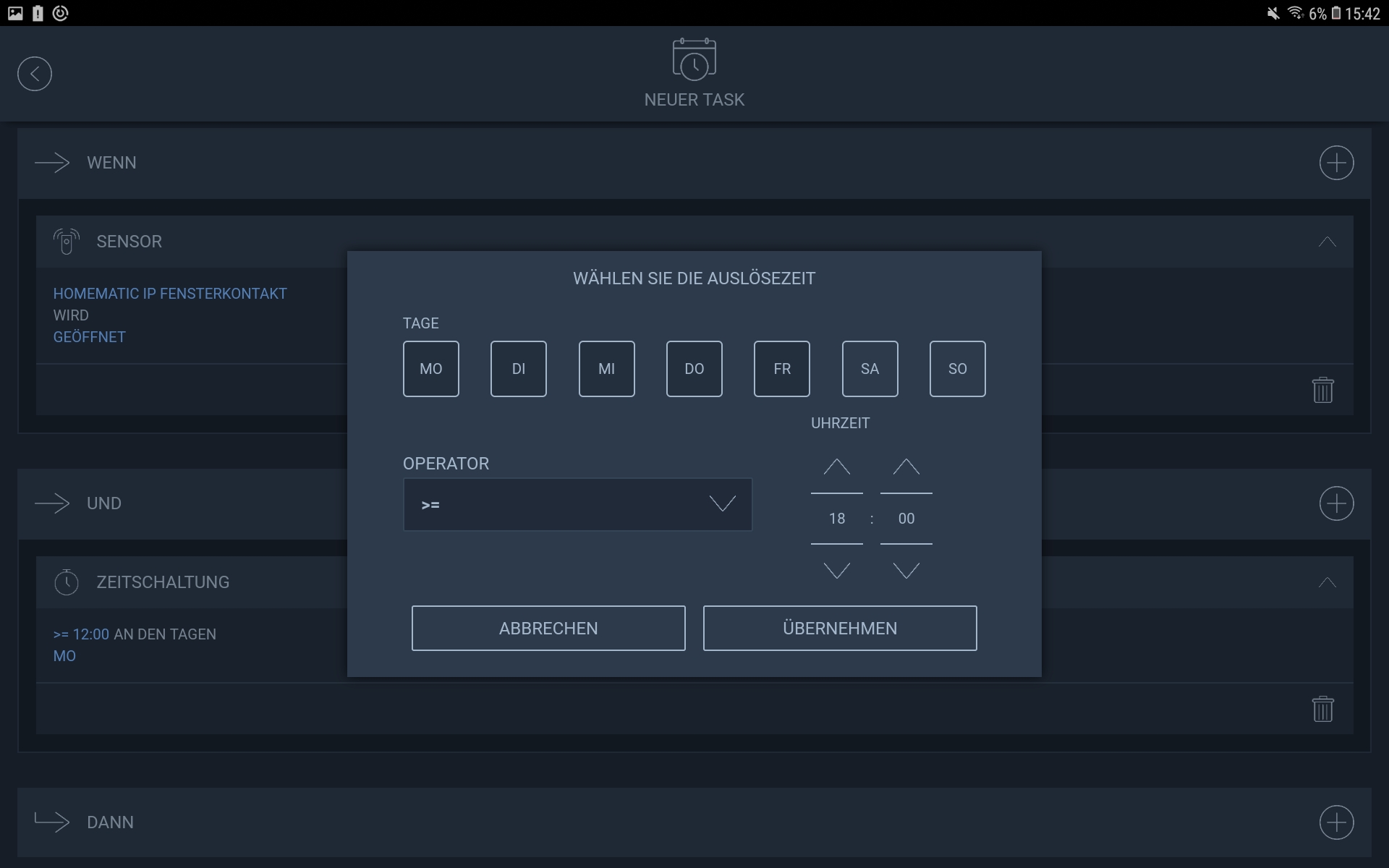
Task: Collapse the SENSOR section
Action: point(1327,242)
